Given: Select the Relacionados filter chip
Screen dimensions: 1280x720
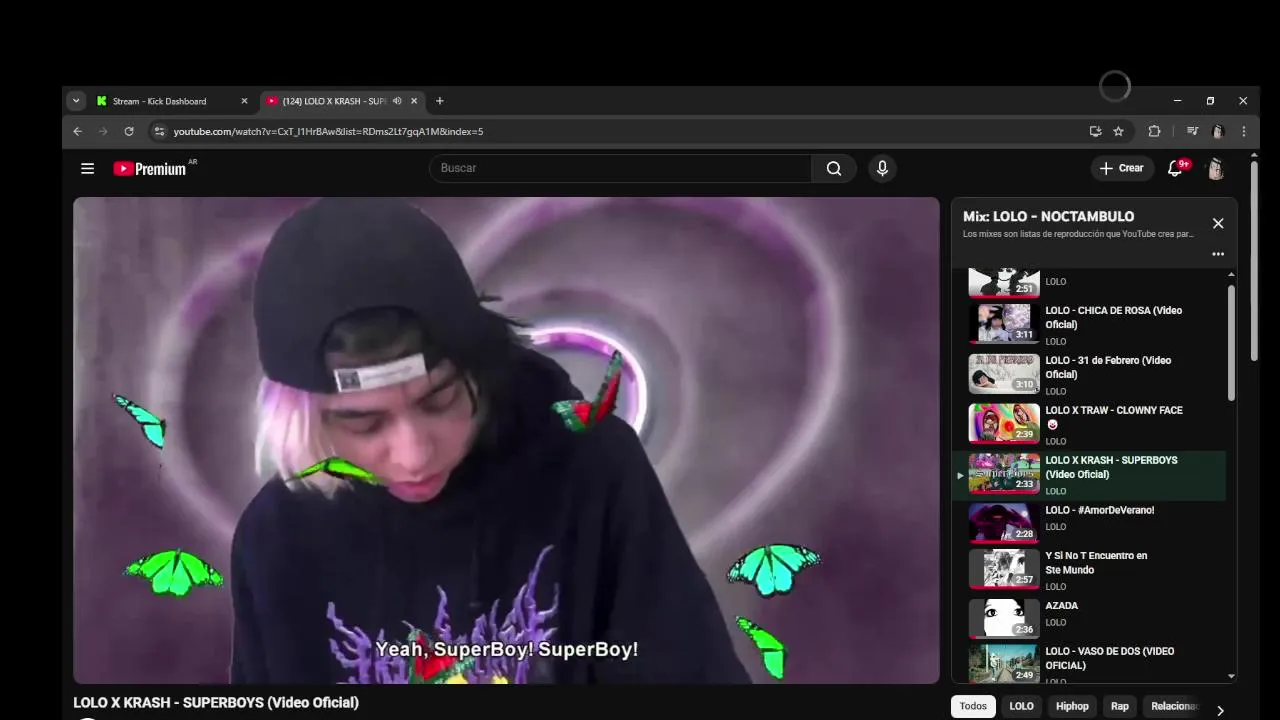Looking at the screenshot, I should pyautogui.click(x=1174, y=706).
